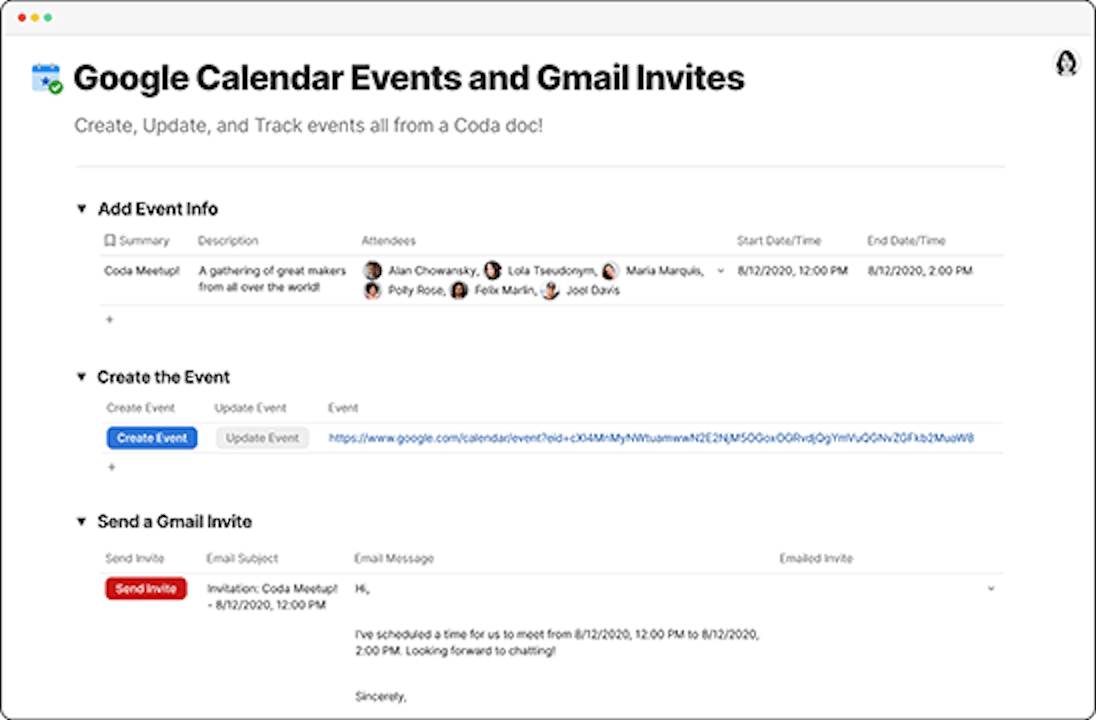This screenshot has width=1096, height=720.
Task: Open the Attendees dropdown chevron
Action: [722, 271]
